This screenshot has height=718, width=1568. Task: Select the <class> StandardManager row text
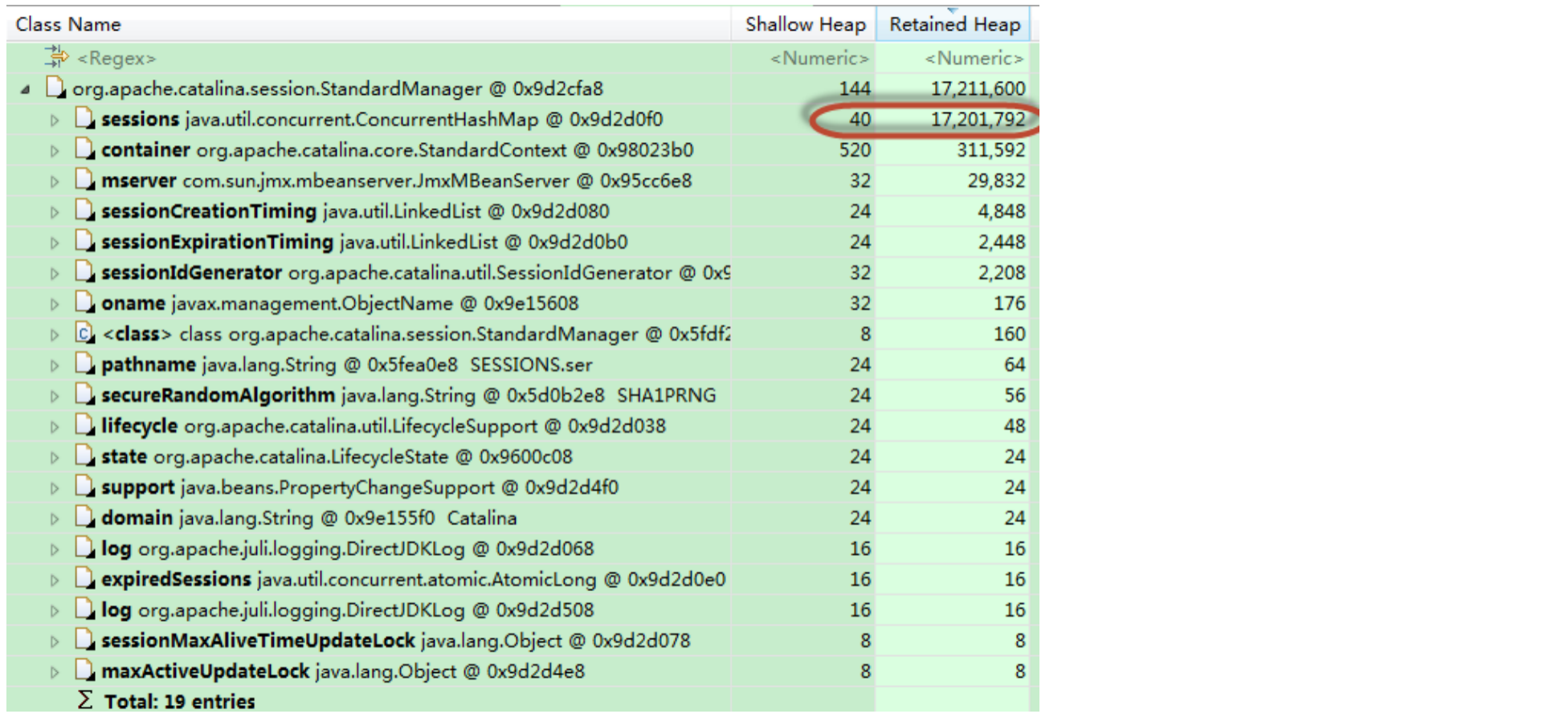[416, 334]
